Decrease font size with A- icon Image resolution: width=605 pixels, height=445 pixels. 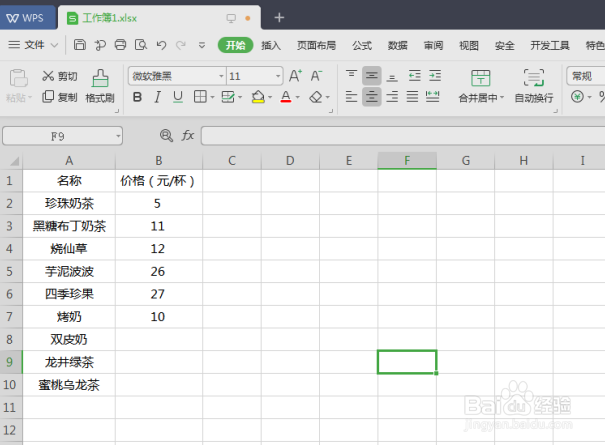tap(316, 76)
